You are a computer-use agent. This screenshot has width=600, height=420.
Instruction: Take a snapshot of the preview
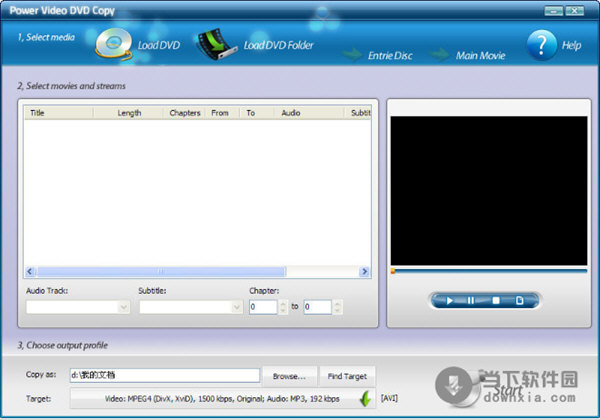coord(520,301)
